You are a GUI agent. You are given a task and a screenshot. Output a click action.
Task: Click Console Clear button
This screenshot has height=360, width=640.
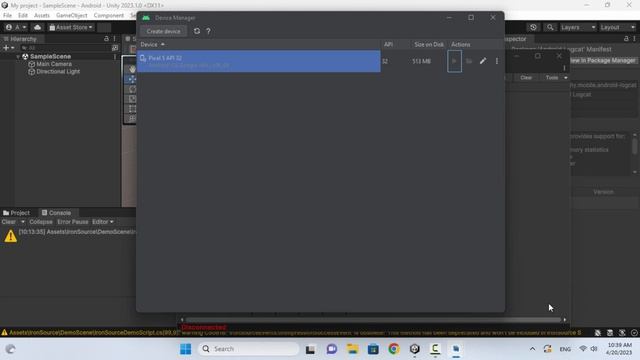[x=9, y=222]
